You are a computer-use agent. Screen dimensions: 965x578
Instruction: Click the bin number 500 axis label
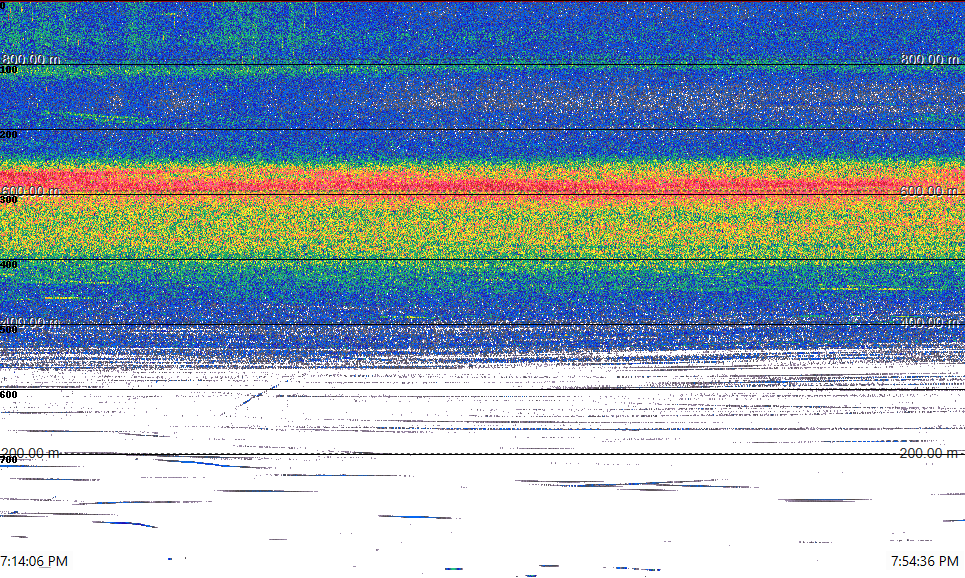point(9,330)
